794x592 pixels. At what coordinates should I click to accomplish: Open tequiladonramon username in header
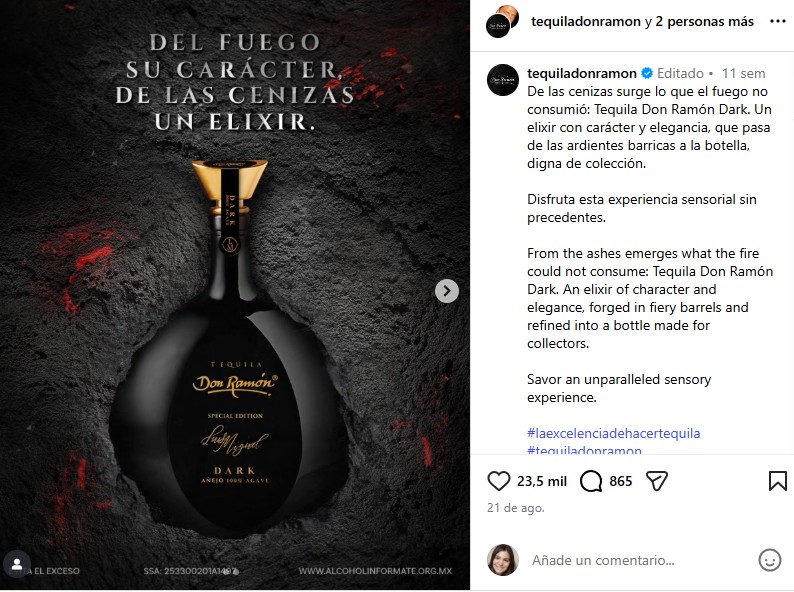click(585, 21)
